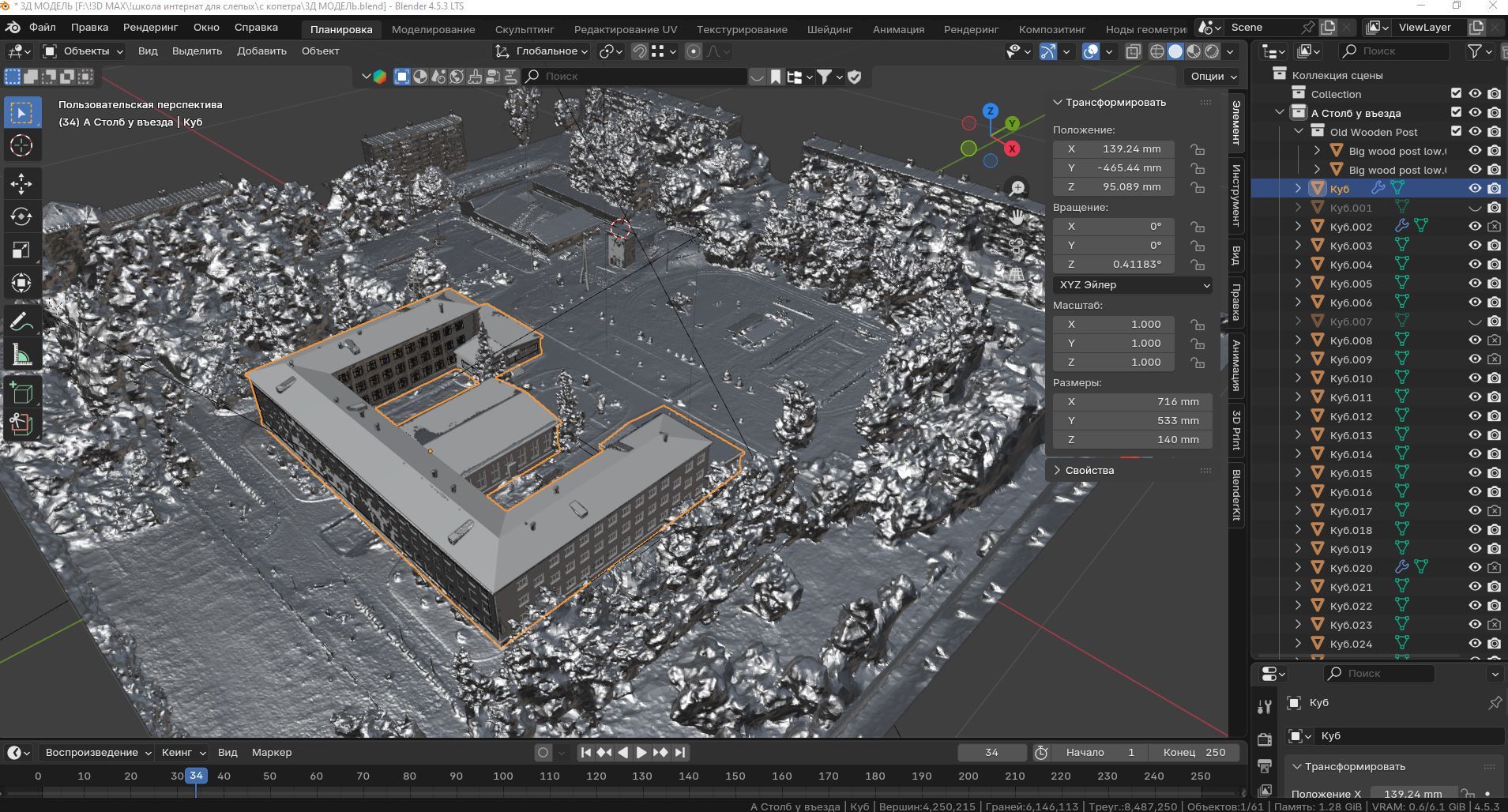Click the Add Cube tool icon
This screenshot has width=1508, height=812.
[21, 392]
